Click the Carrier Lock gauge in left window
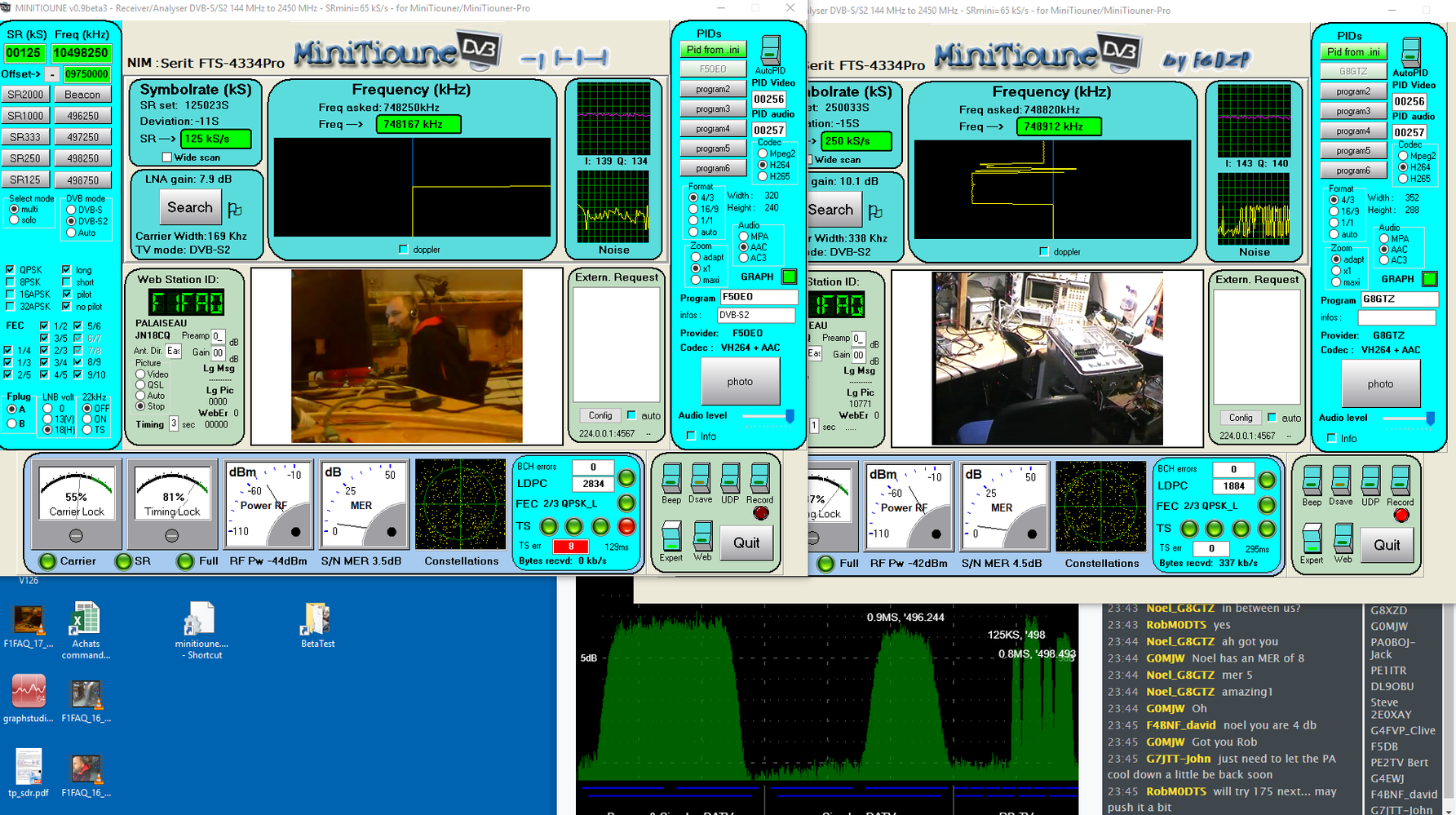 coord(76,503)
